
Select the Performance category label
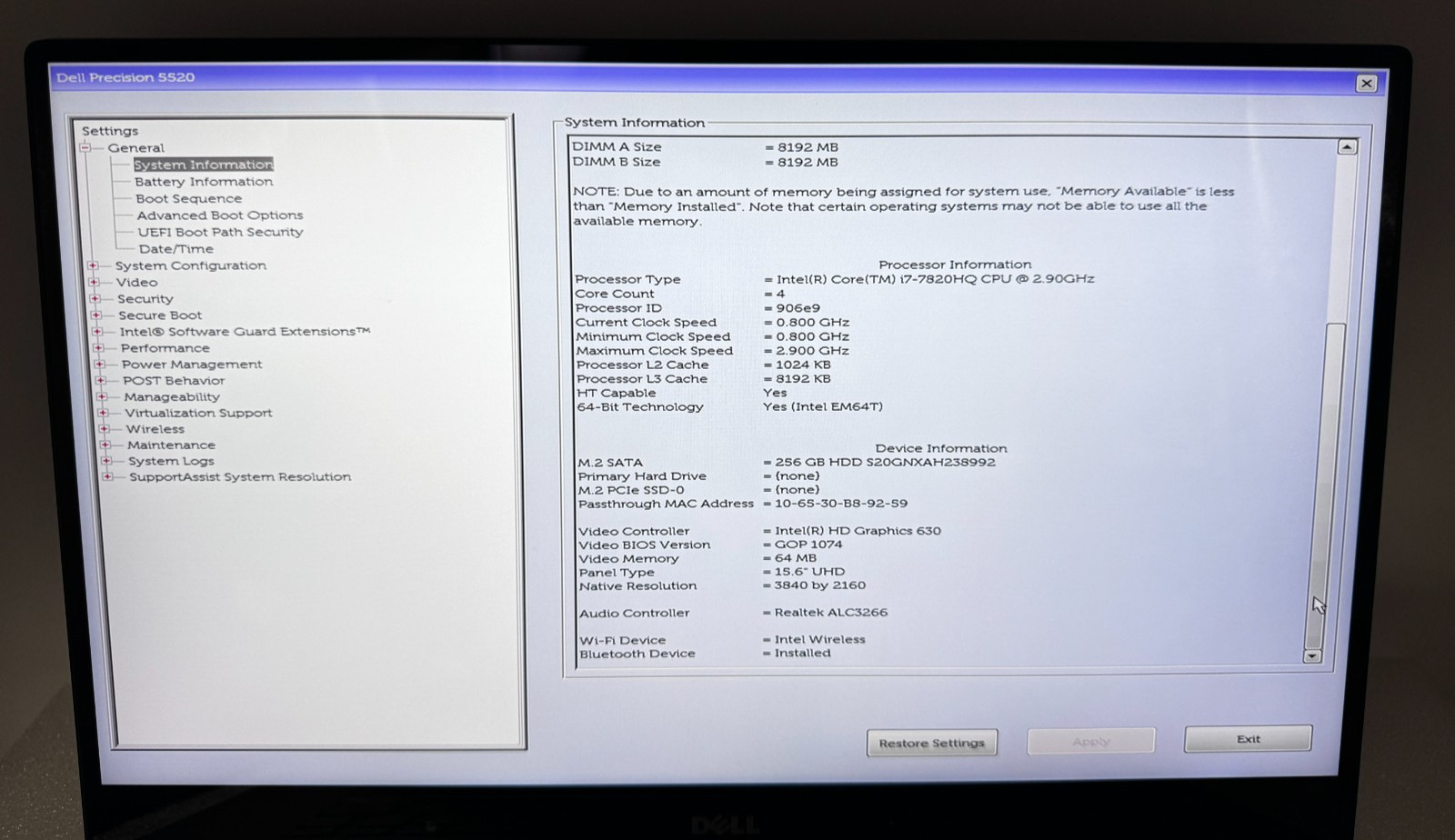pos(166,348)
